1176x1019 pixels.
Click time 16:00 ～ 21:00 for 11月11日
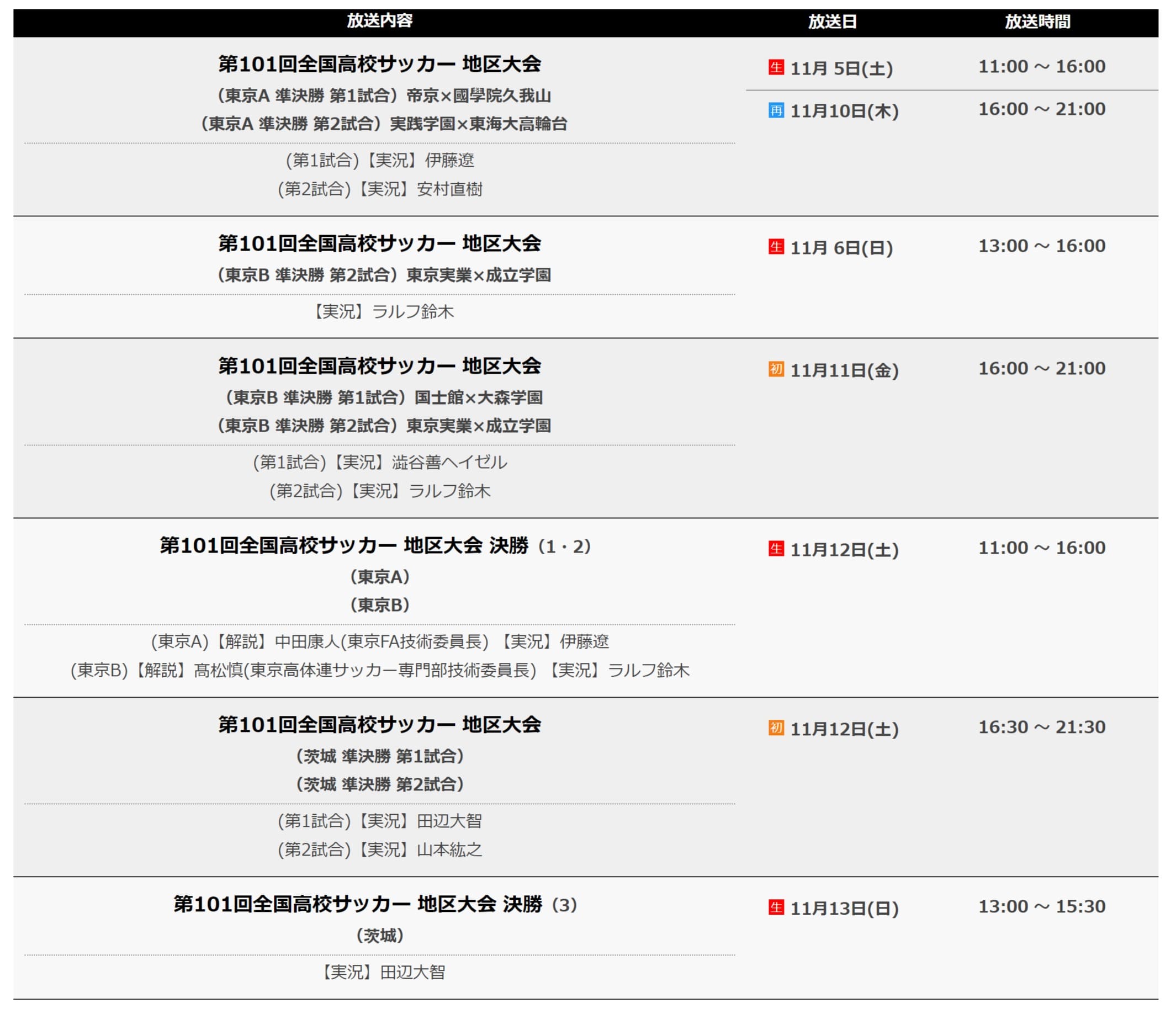coord(1041,369)
